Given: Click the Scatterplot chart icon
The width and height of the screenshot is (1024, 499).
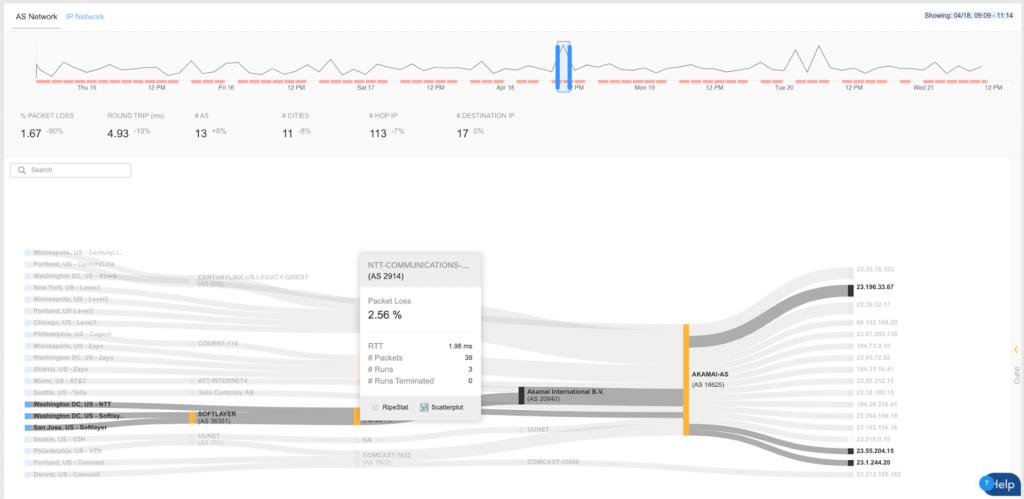Looking at the screenshot, I should (424, 407).
